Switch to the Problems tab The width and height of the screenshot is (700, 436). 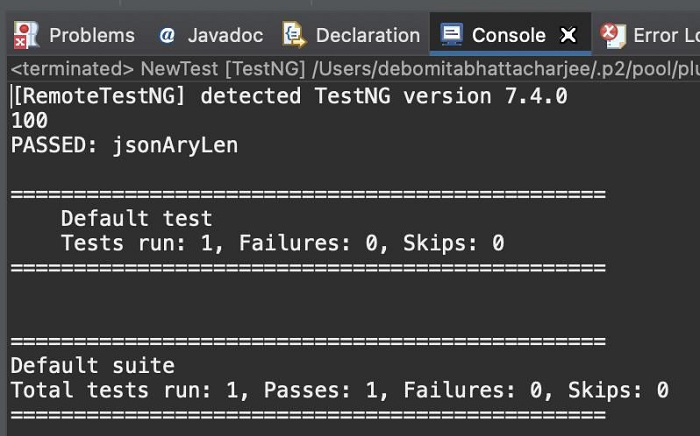pyautogui.click(x=91, y=36)
